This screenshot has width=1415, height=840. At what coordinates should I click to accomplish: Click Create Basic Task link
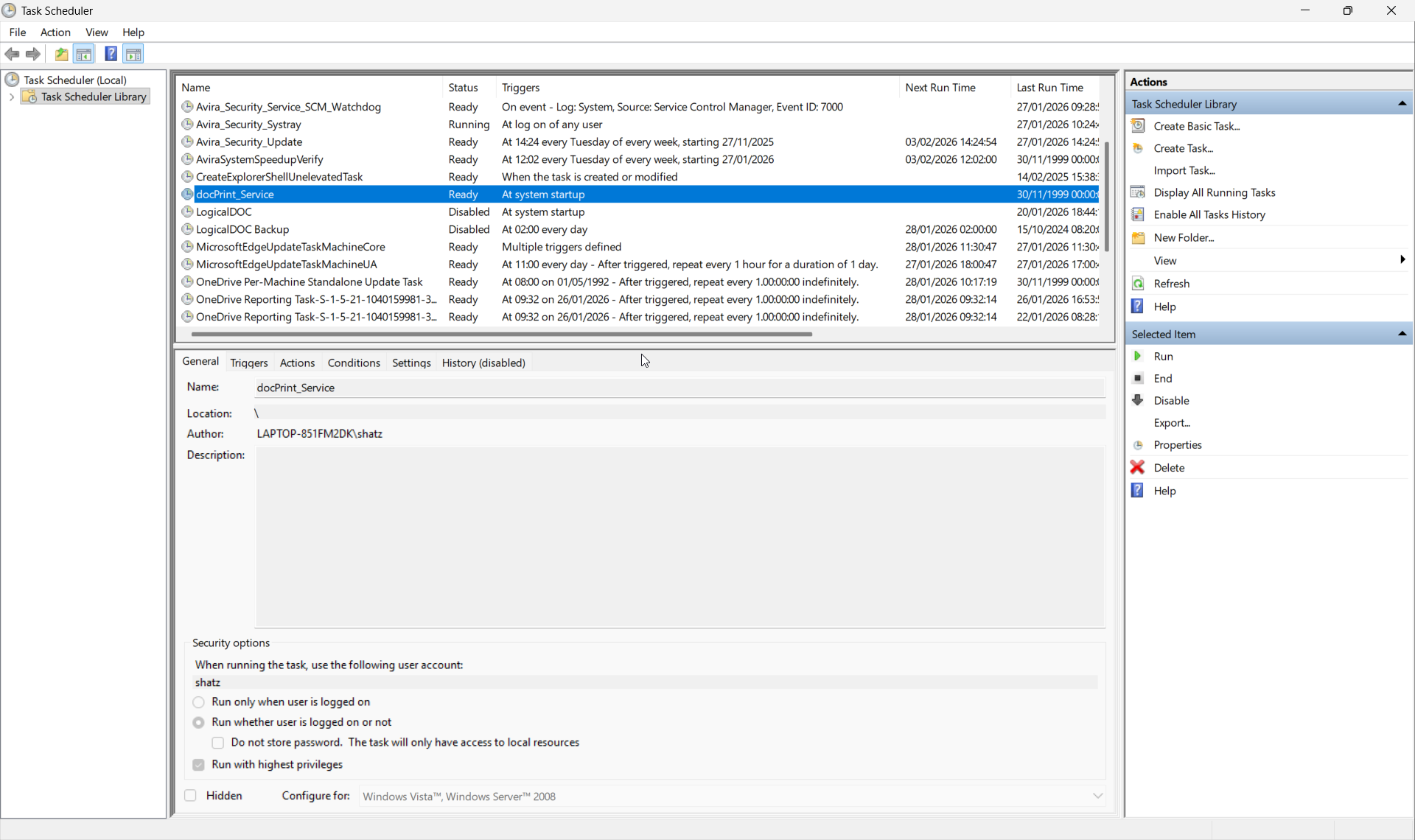pos(1196,126)
